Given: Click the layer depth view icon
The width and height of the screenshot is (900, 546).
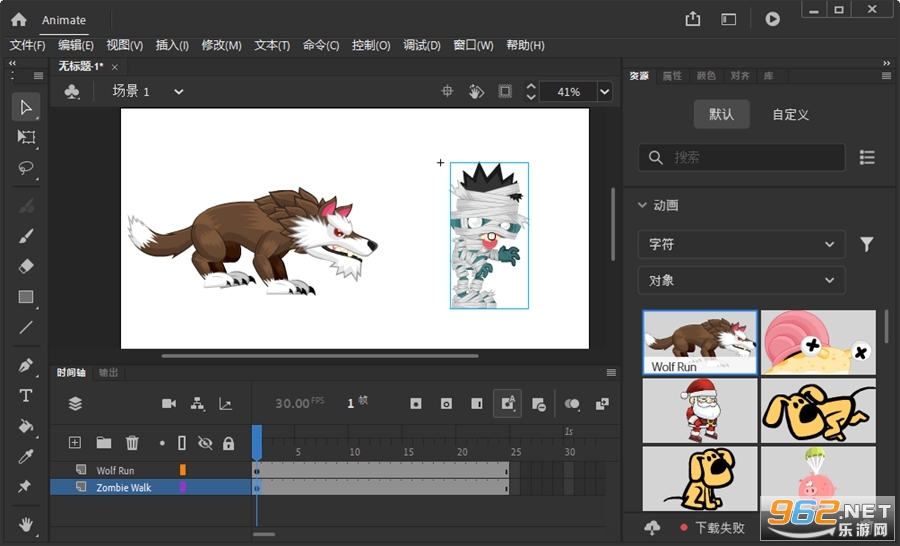Looking at the screenshot, I should click(x=75, y=404).
